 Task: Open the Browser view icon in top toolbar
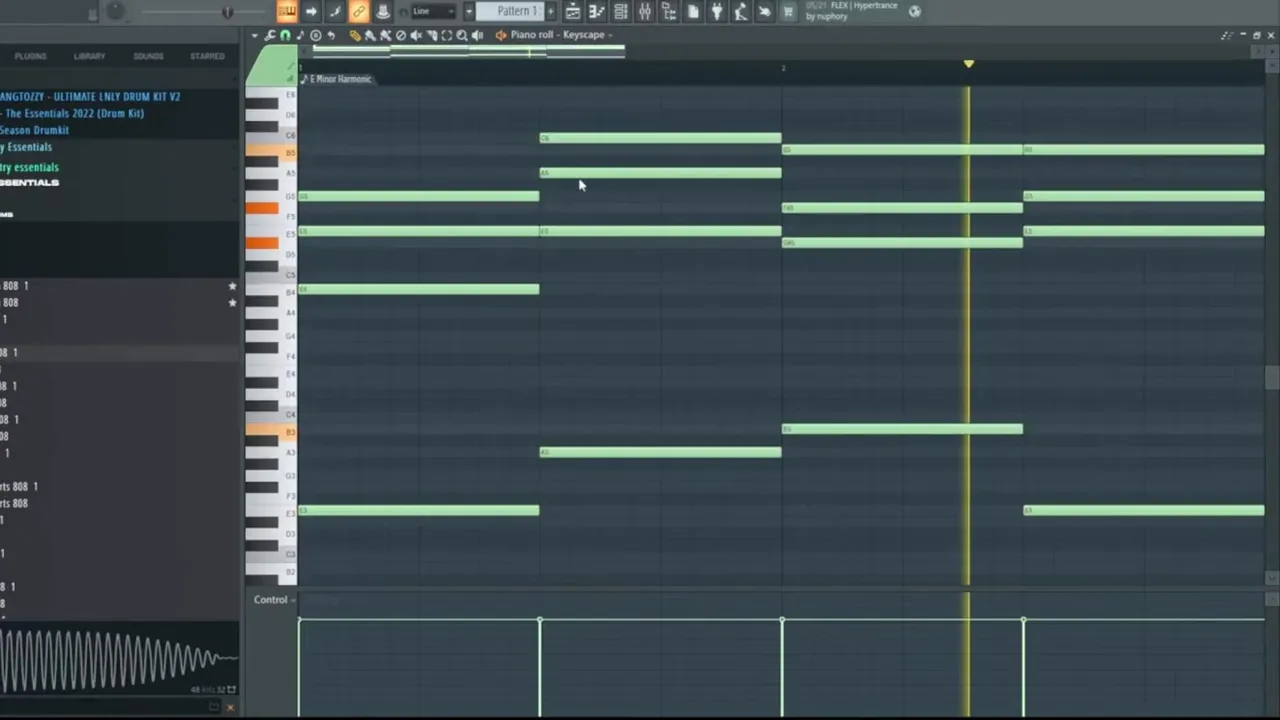[669, 11]
